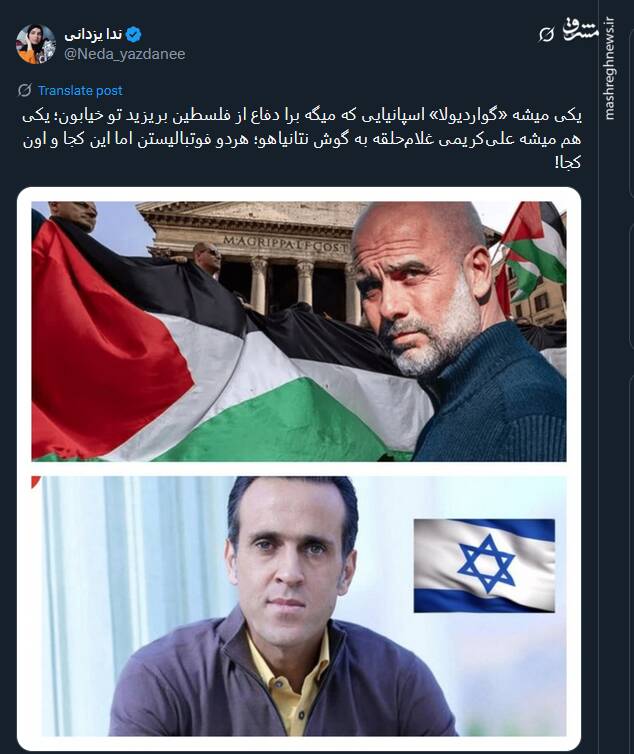Screen dimensions: 634x754
Task: Open the top photo with the Palestinian flag
Action: 299,331
